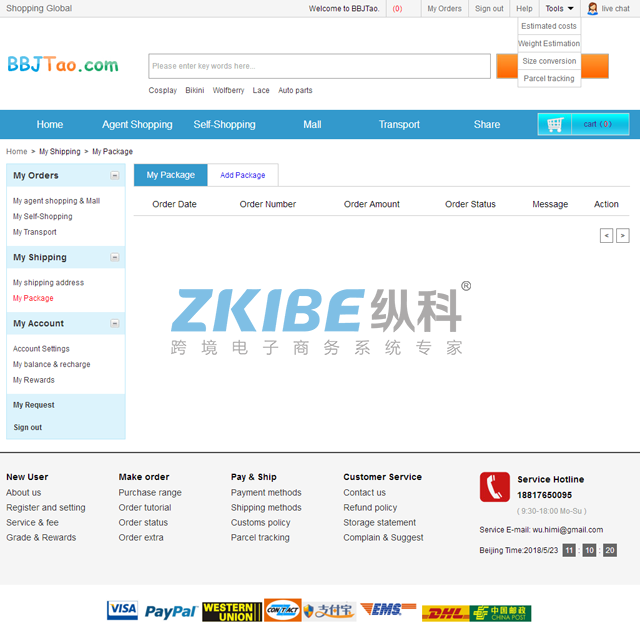Go to next page arrow
This screenshot has width=640, height=636.
(622, 236)
